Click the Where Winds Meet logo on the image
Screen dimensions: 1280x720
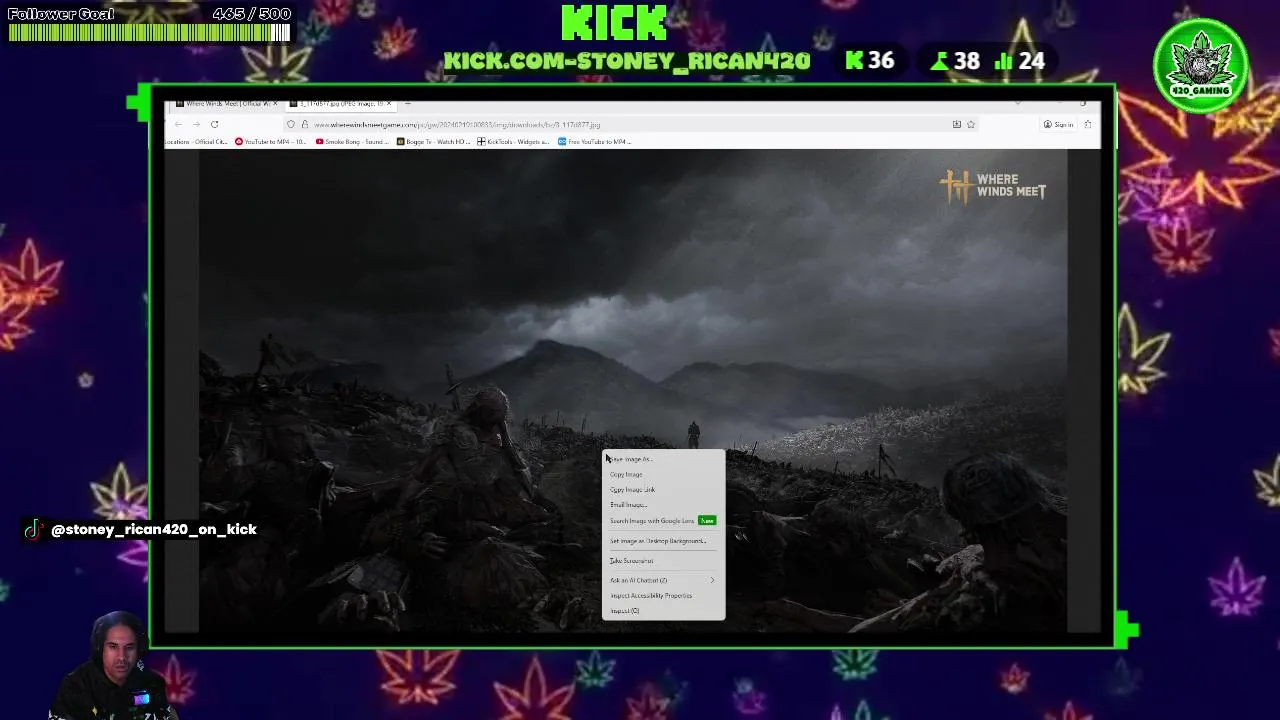pyautogui.click(x=993, y=186)
